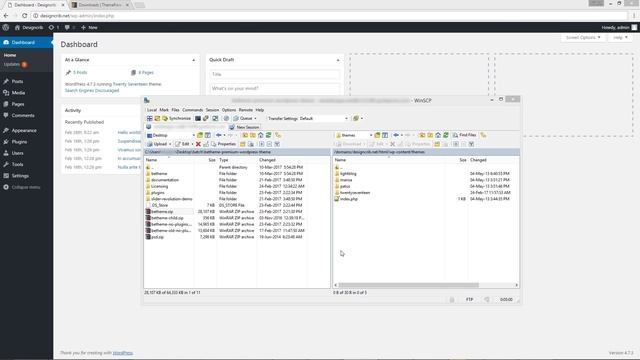Sort remote files by Changed column header

point(493,160)
